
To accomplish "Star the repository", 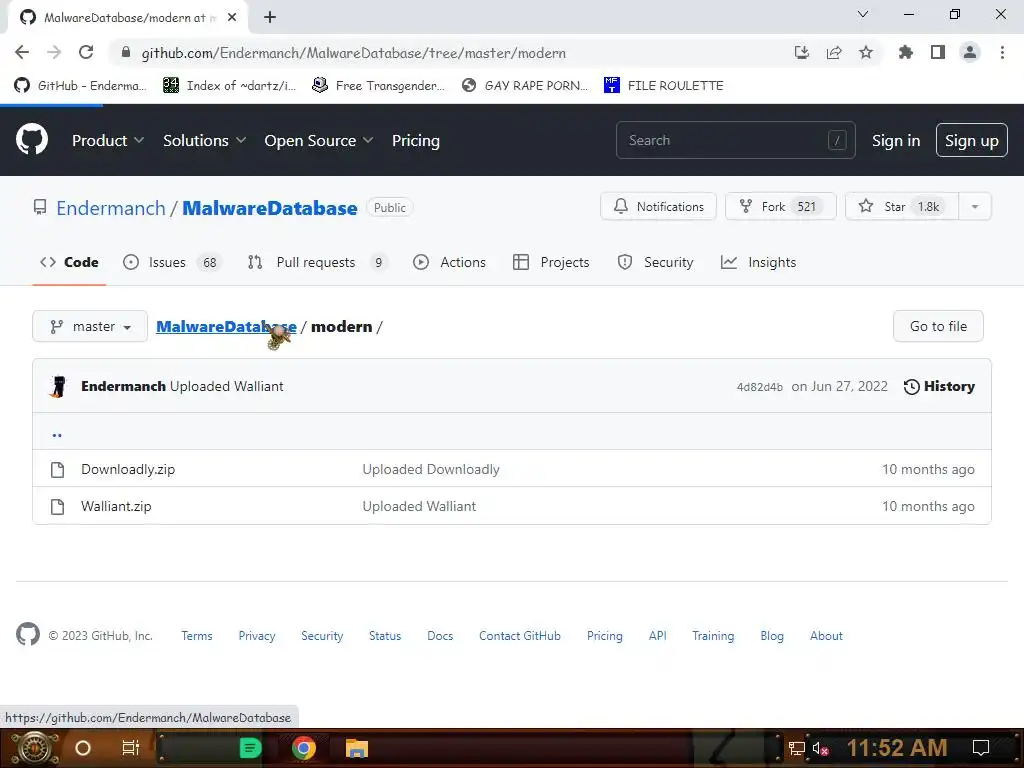I will pyautogui.click(x=902, y=206).
